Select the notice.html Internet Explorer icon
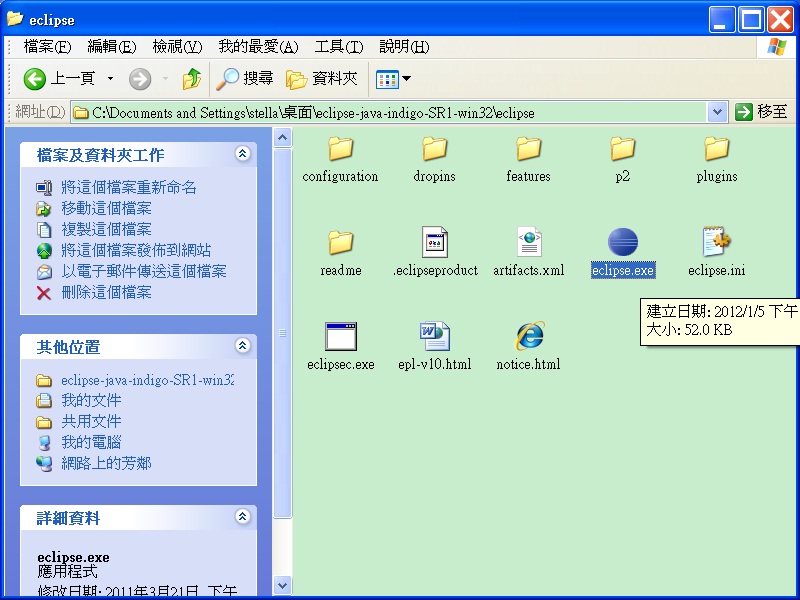 tap(529, 336)
